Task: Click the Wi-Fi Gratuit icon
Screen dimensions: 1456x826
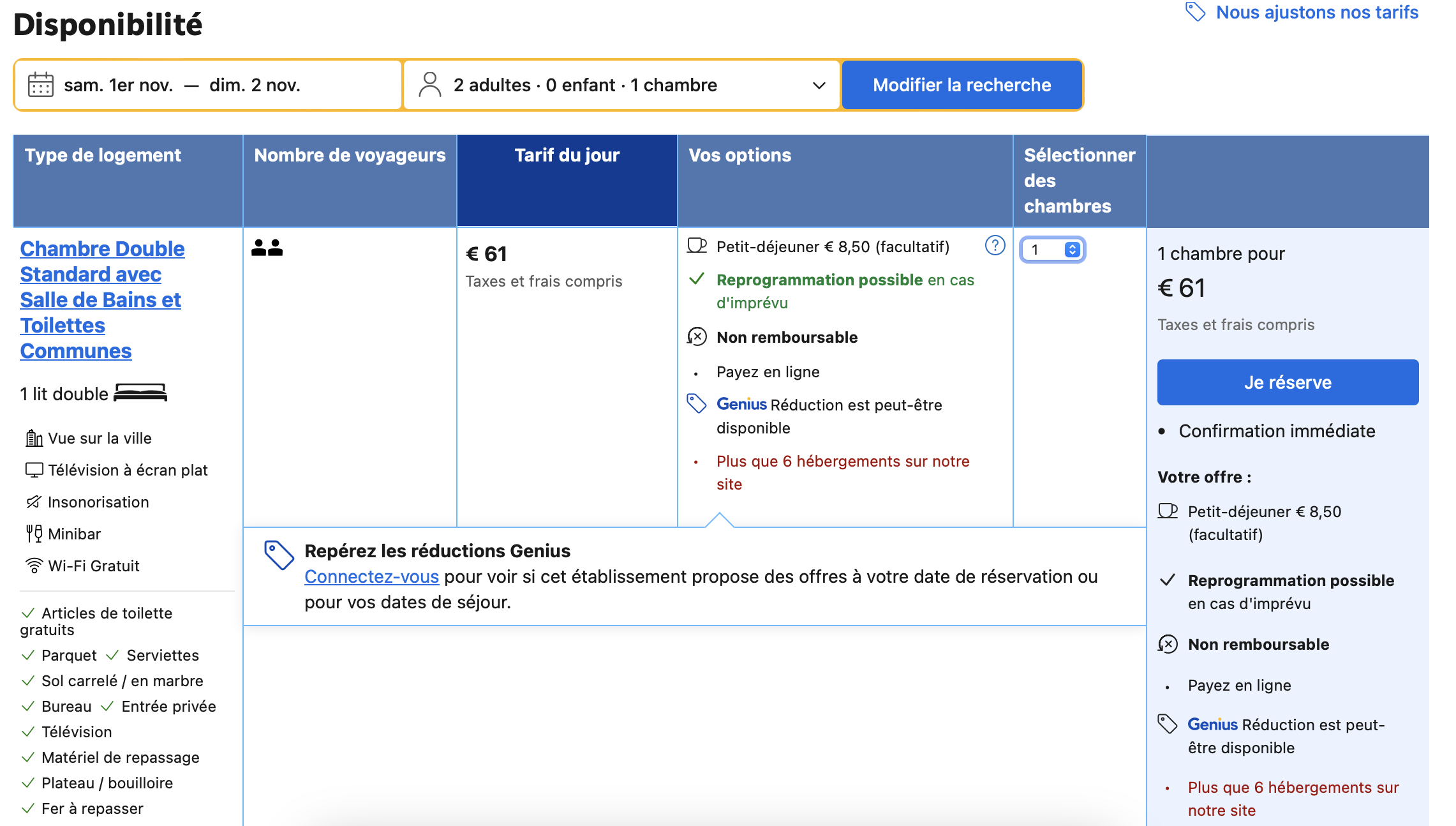Action: pyautogui.click(x=34, y=566)
